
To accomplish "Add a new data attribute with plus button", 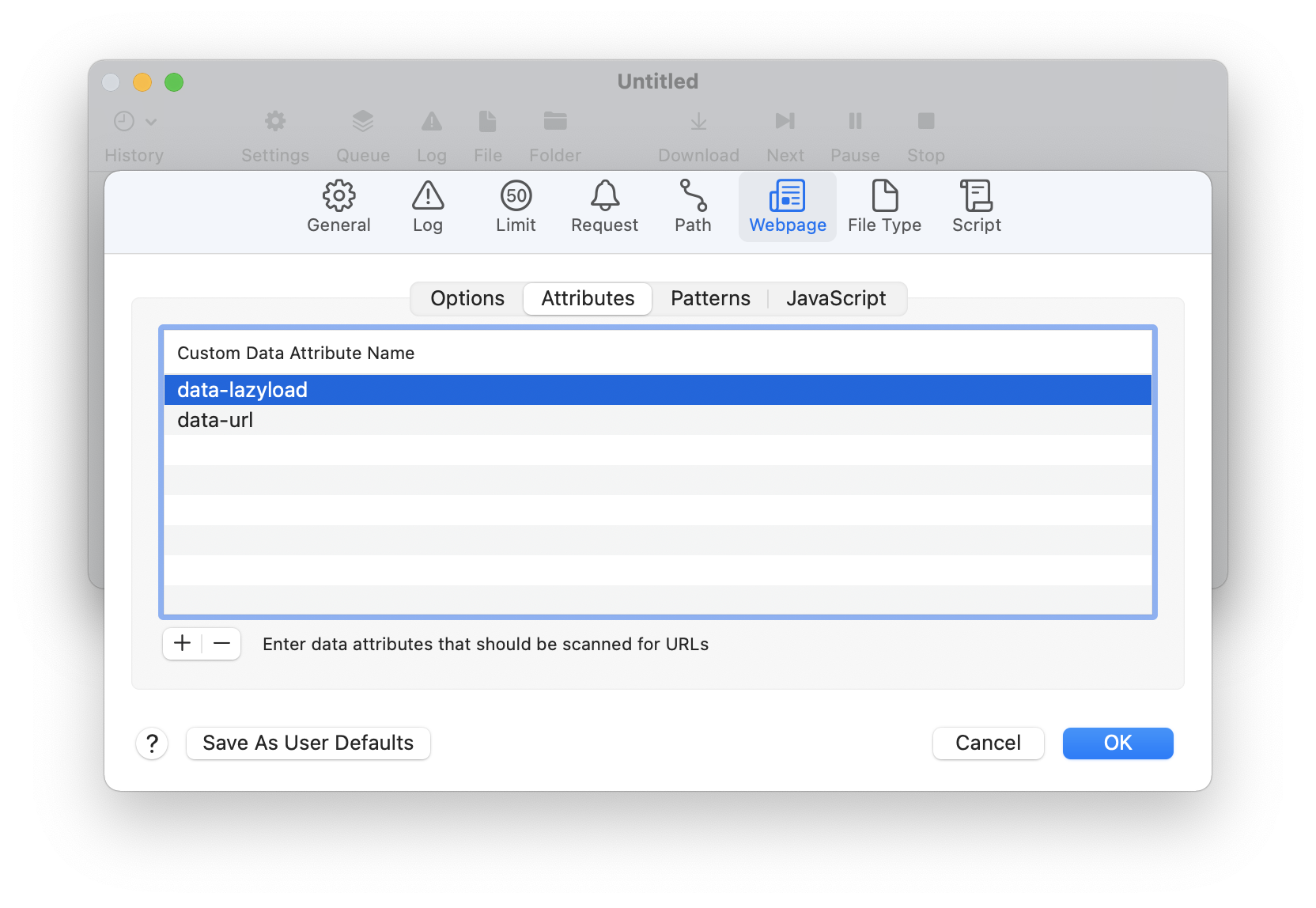I will click(x=181, y=643).
